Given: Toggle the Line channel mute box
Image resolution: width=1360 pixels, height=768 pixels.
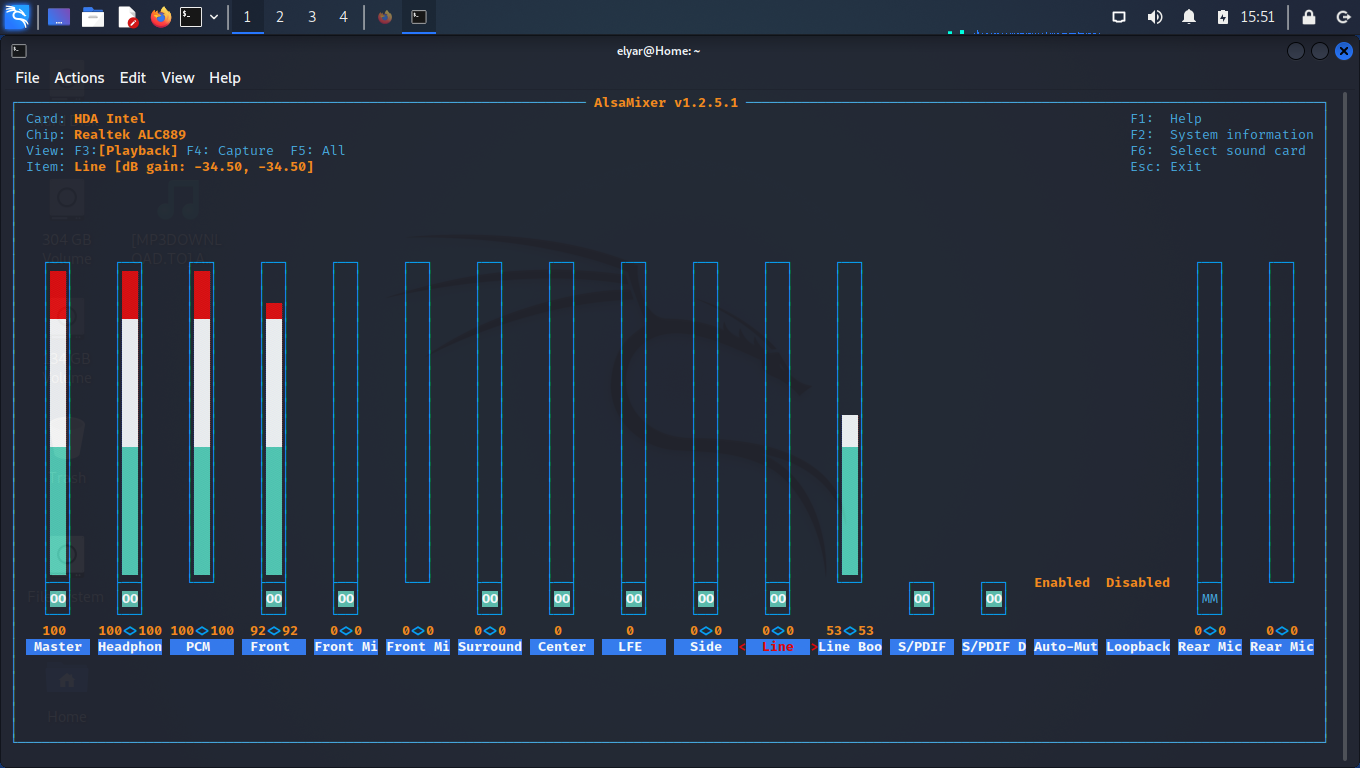Looking at the screenshot, I should click(778, 598).
